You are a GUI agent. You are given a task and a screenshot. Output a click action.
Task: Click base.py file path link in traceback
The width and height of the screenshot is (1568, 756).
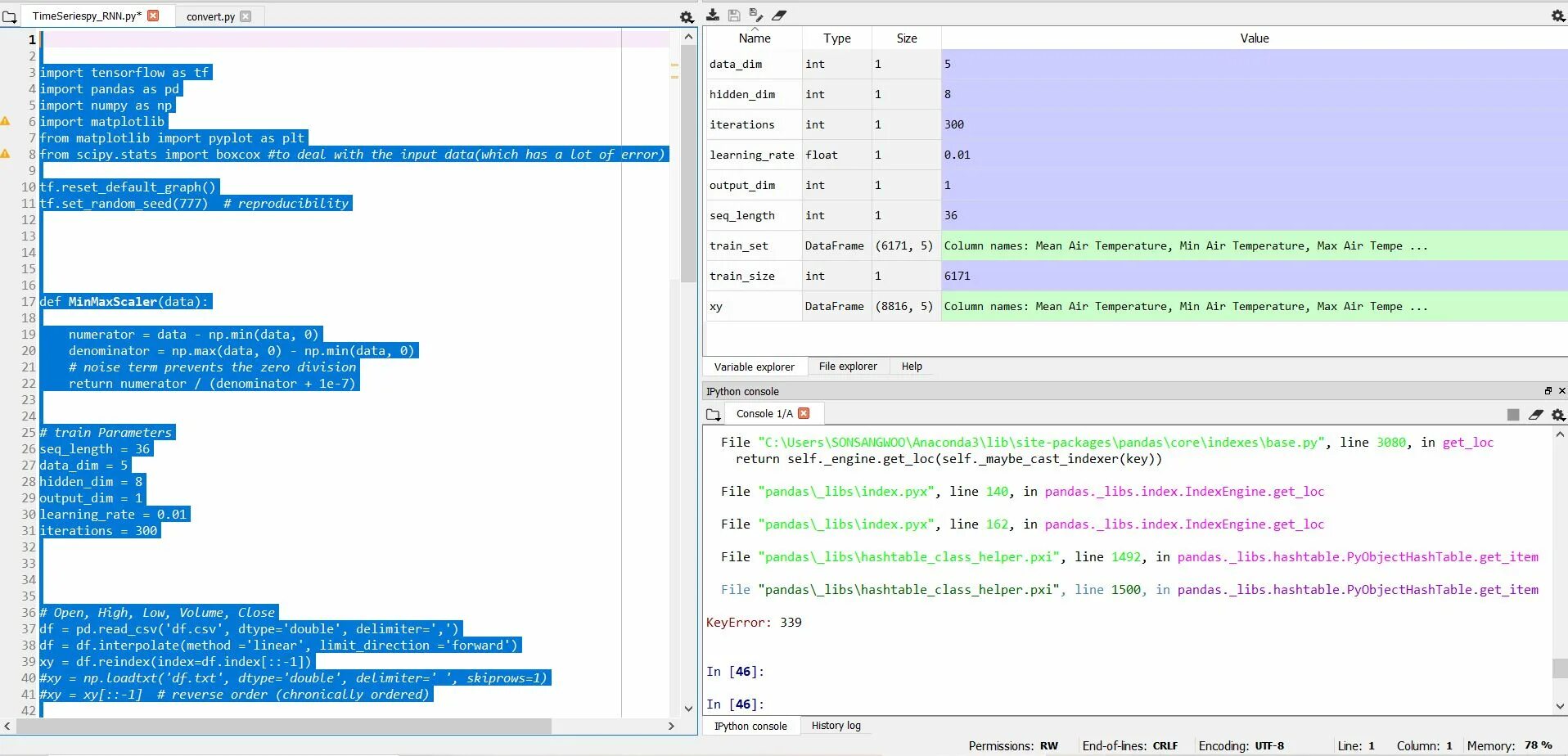pos(1039,443)
